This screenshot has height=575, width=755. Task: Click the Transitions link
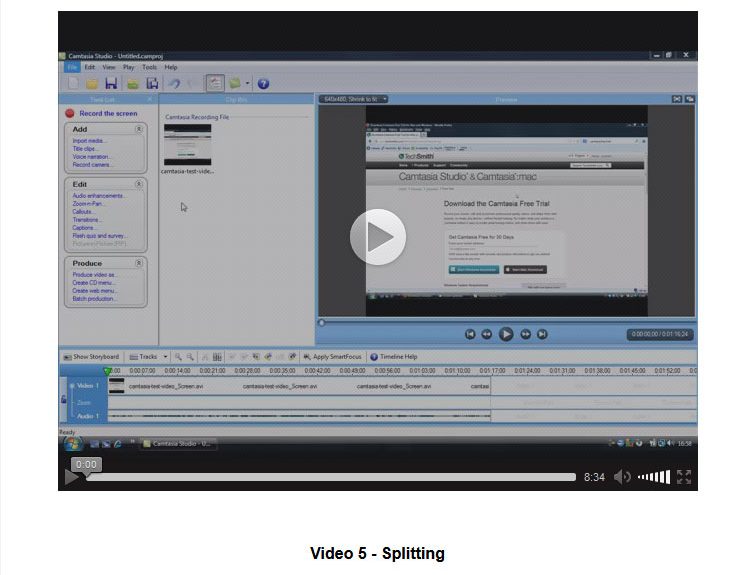[87, 220]
